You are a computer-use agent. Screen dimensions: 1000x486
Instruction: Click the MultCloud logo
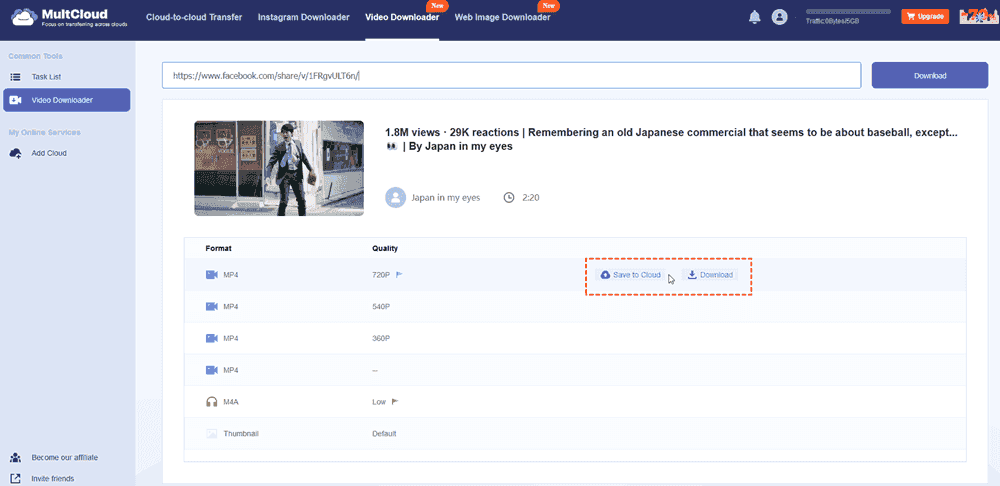tap(69, 17)
